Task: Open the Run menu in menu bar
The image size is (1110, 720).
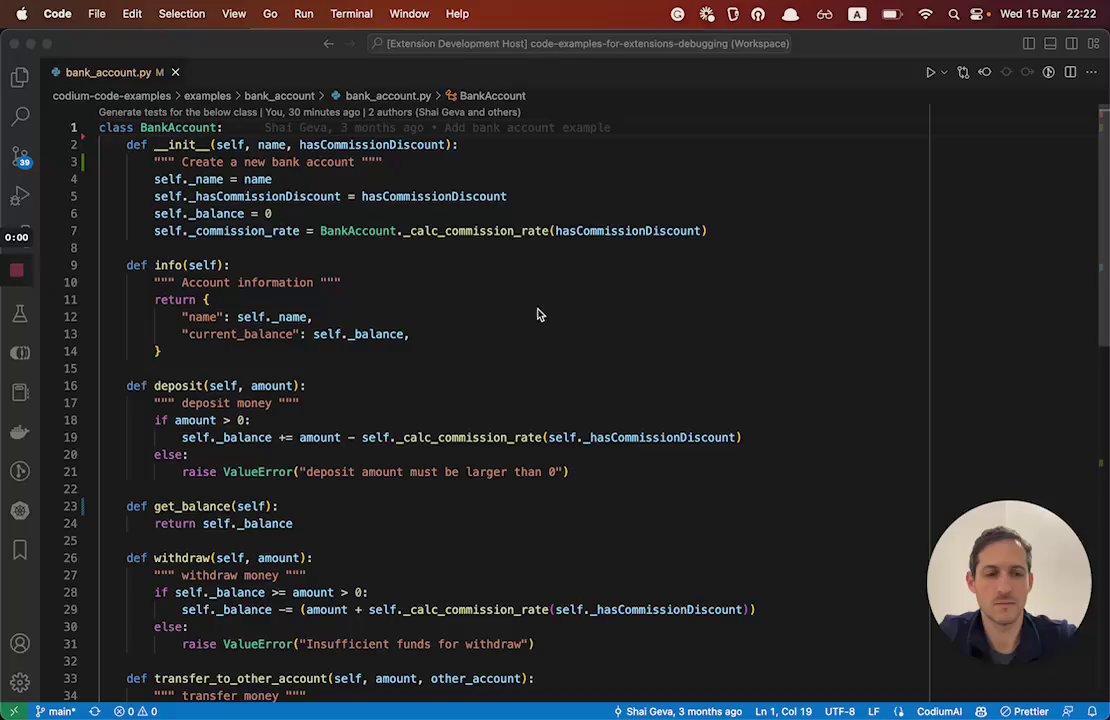Action: pos(304,13)
